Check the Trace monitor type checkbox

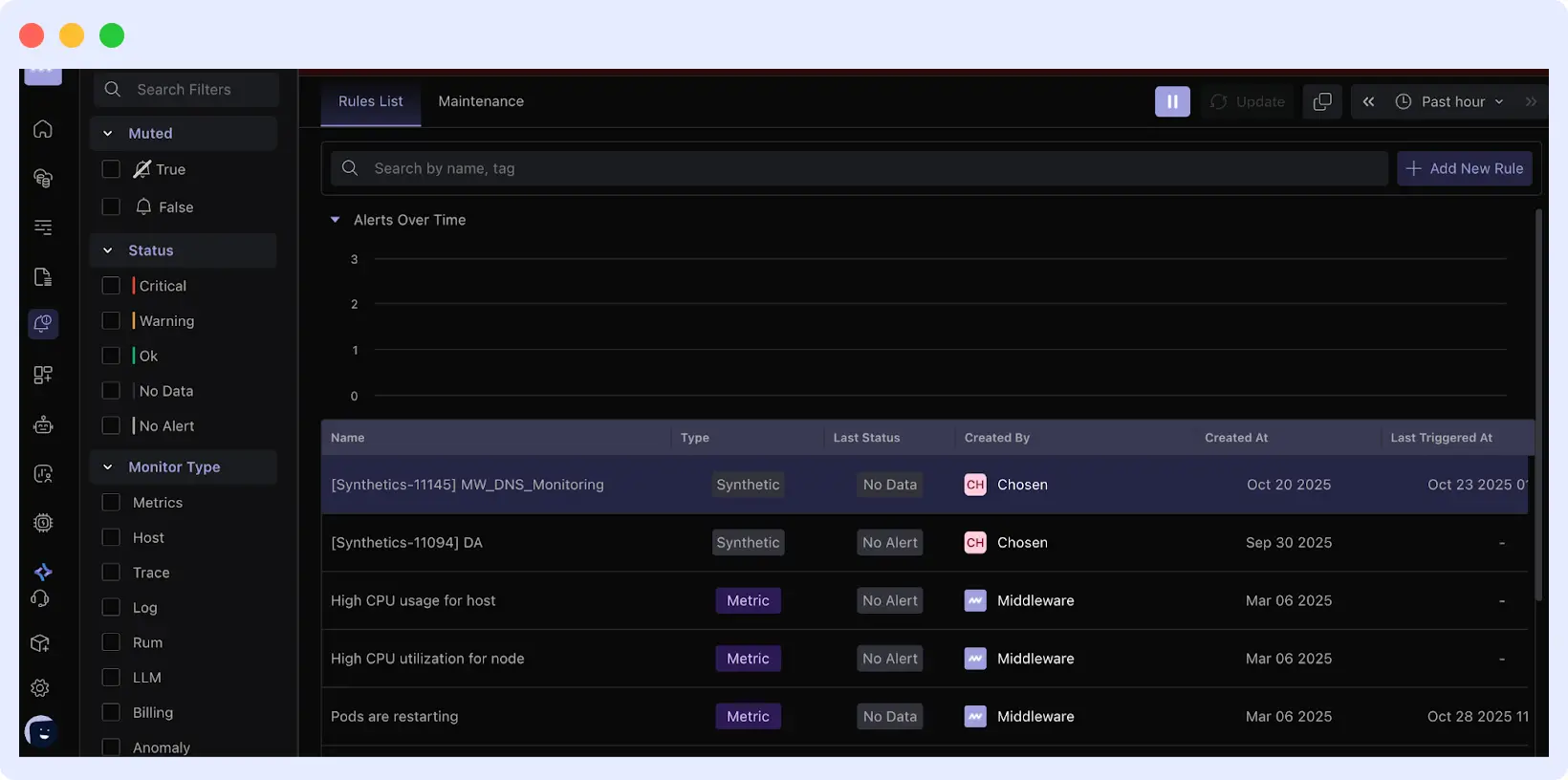111,572
